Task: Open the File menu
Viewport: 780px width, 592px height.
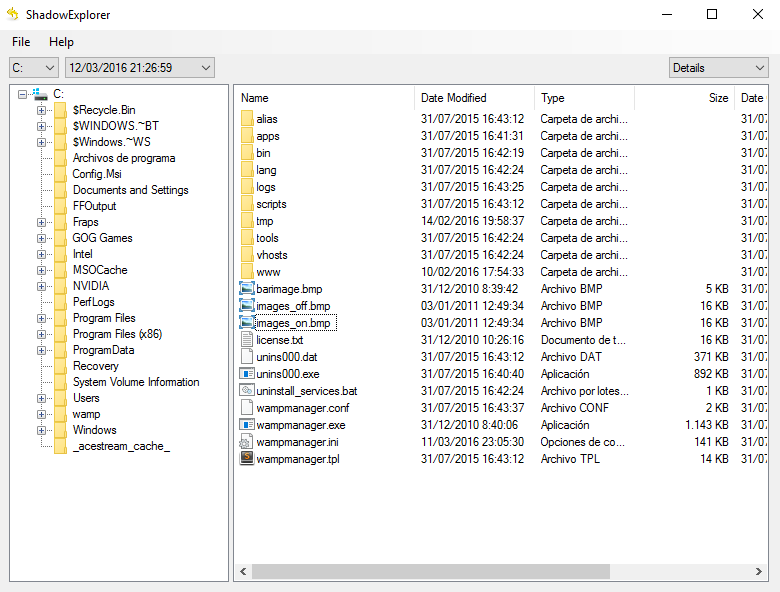Action: coord(21,42)
